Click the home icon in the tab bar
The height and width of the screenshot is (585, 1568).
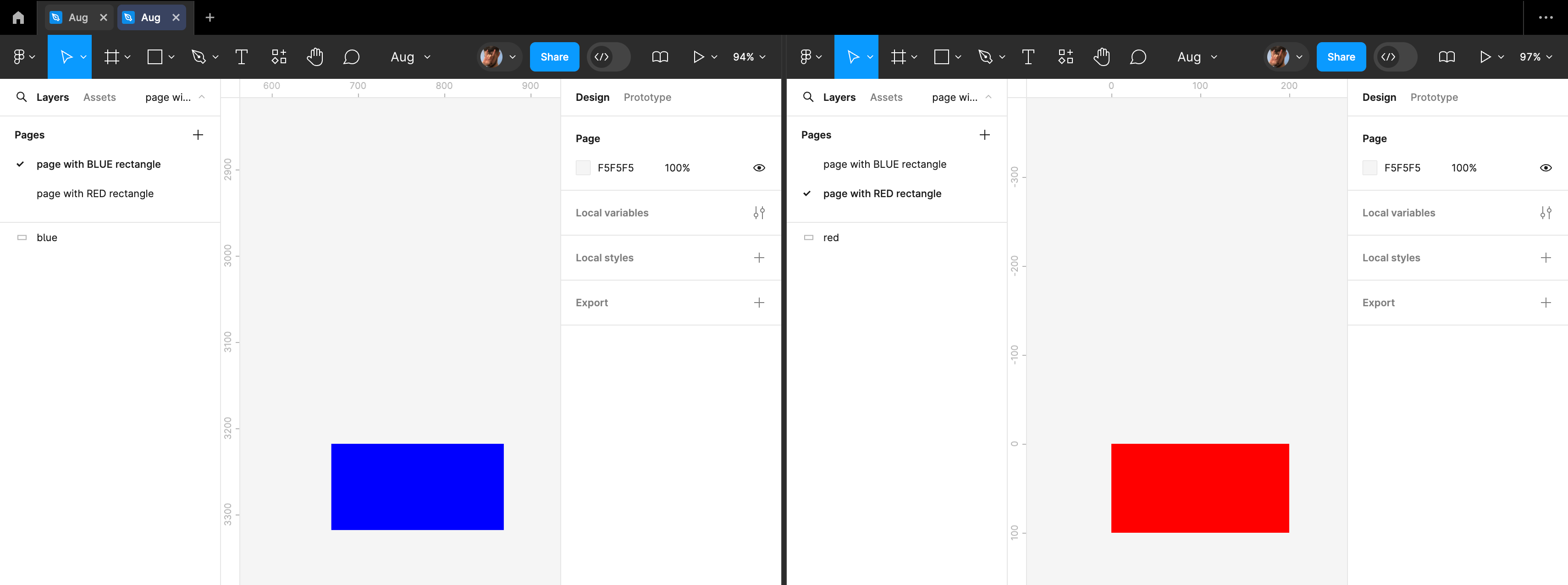point(18,18)
